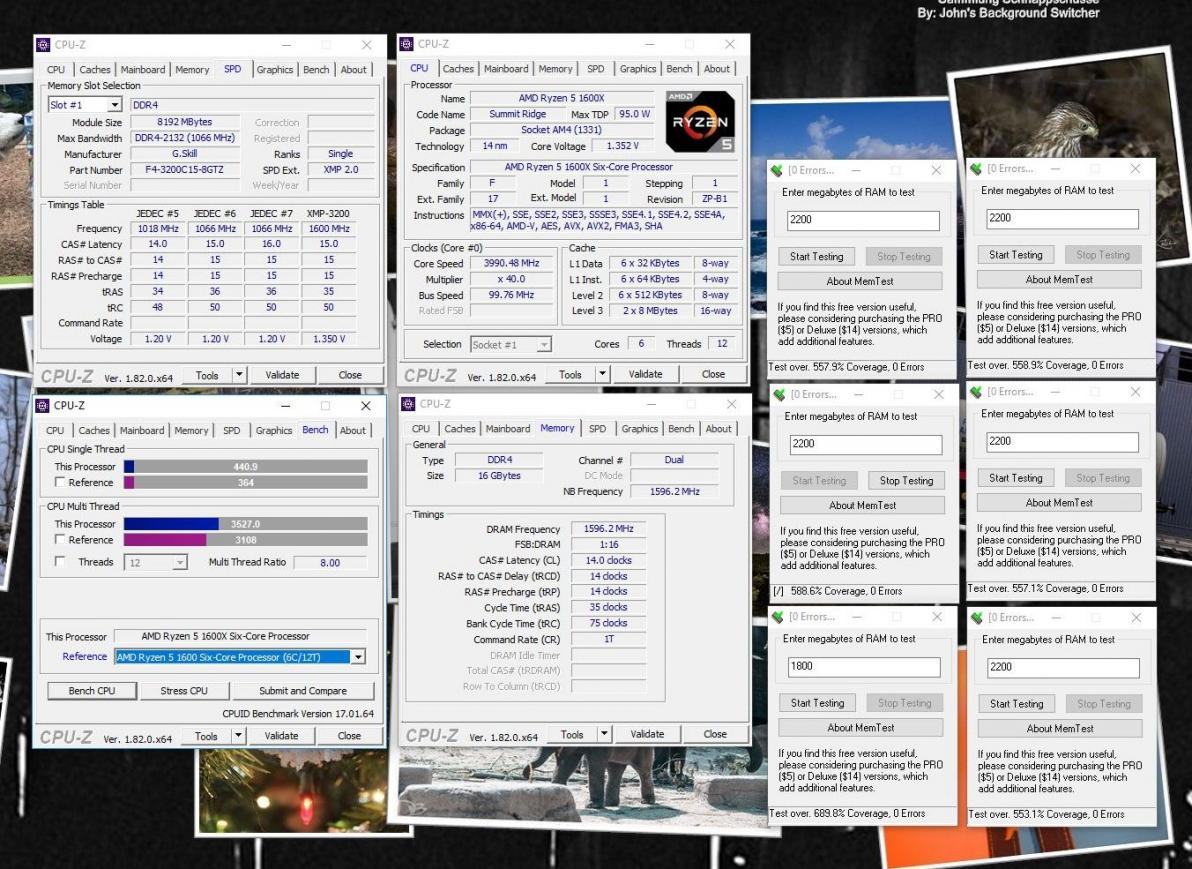Minimize the CPU-Z Bench window
Screen dimensions: 1192x869
pos(285,405)
